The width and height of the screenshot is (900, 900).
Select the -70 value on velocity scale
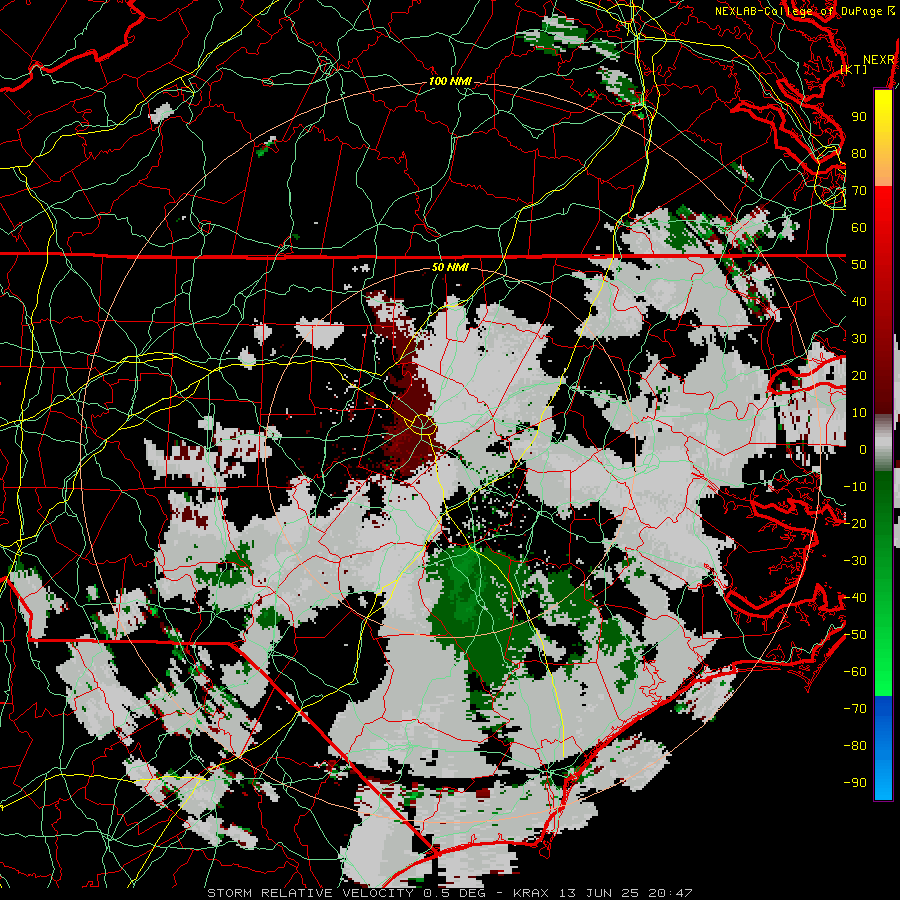[x=855, y=709]
